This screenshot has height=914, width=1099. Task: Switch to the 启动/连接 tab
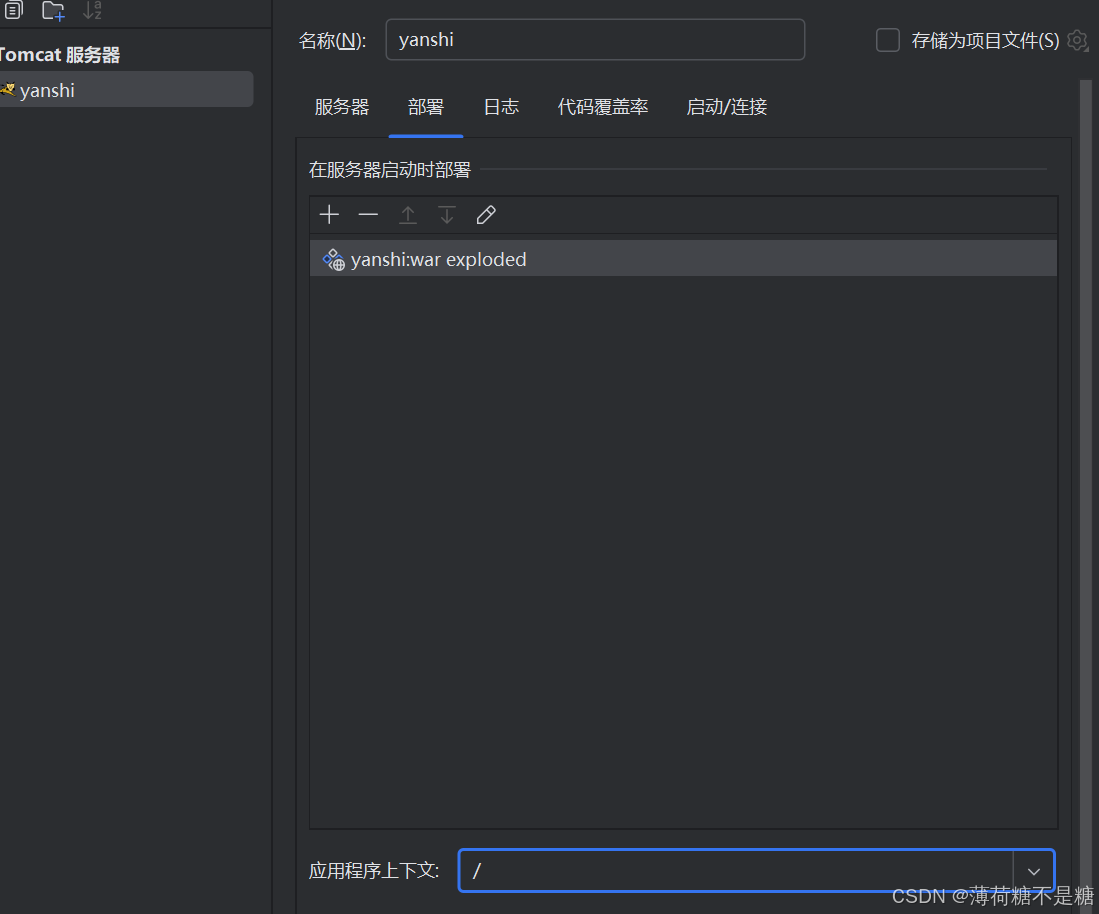726,107
